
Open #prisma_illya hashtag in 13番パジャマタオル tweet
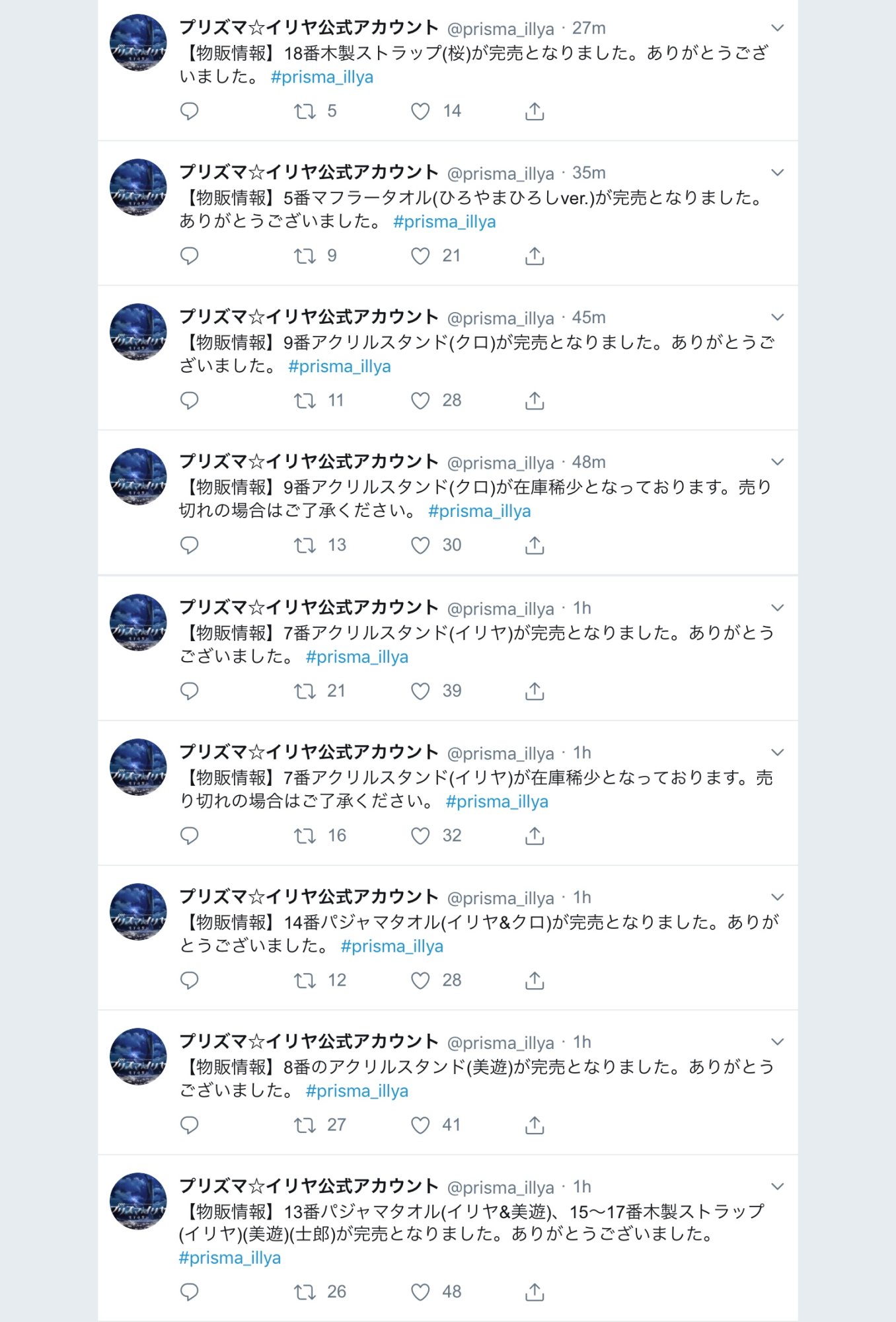click(x=230, y=1258)
